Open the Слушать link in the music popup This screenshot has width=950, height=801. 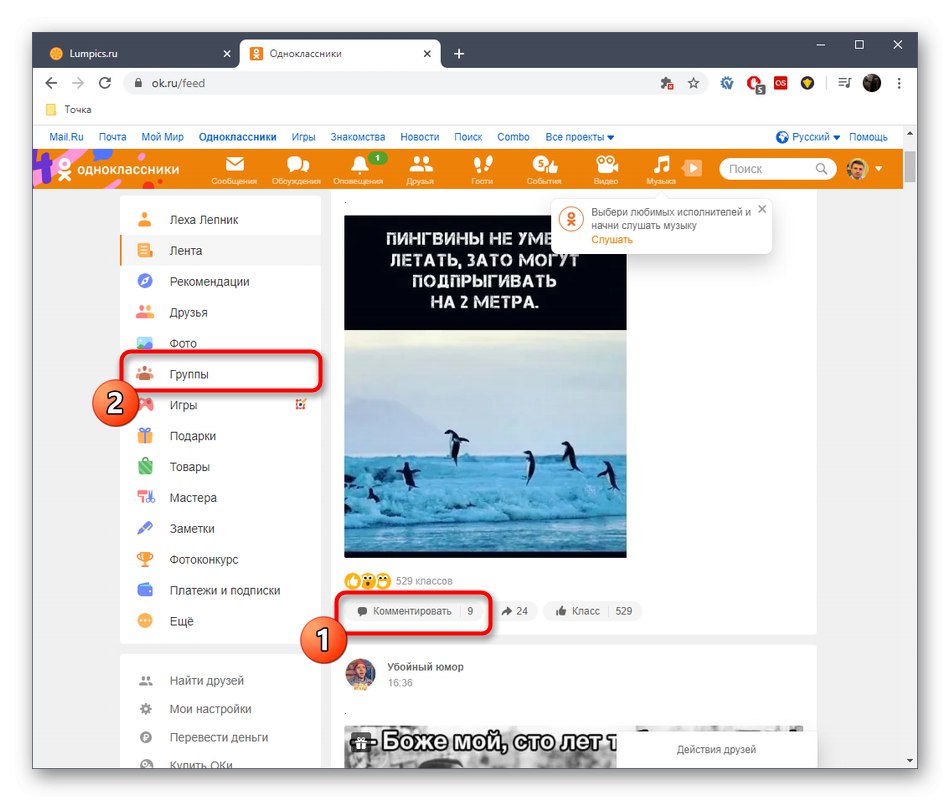(611, 239)
